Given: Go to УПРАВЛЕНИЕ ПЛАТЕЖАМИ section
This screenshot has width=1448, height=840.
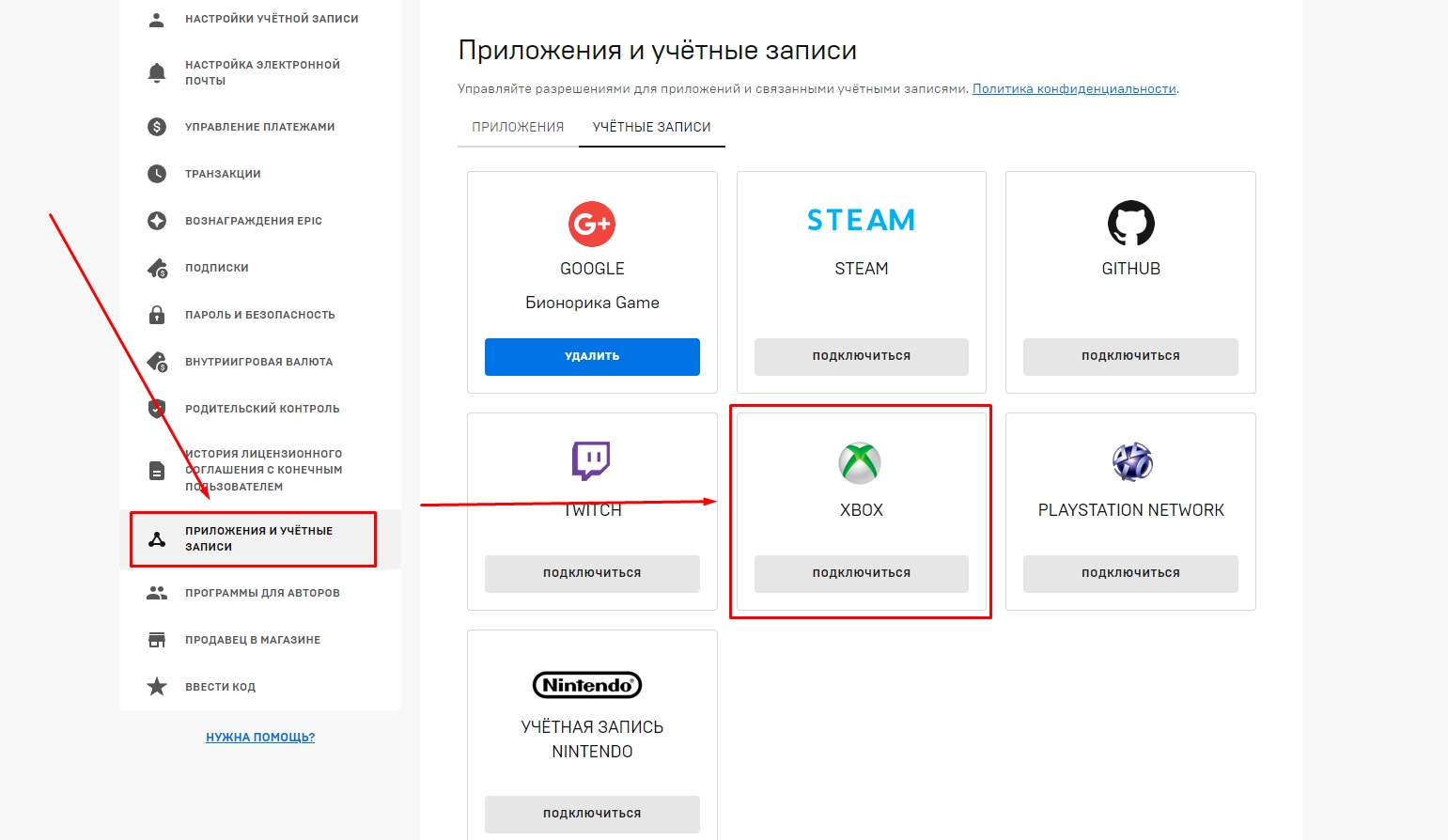Looking at the screenshot, I should pyautogui.click(x=260, y=127).
